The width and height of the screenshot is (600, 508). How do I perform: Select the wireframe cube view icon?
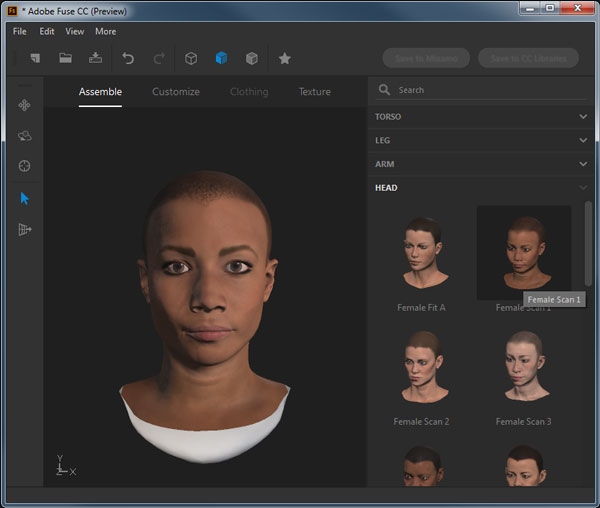(191, 58)
